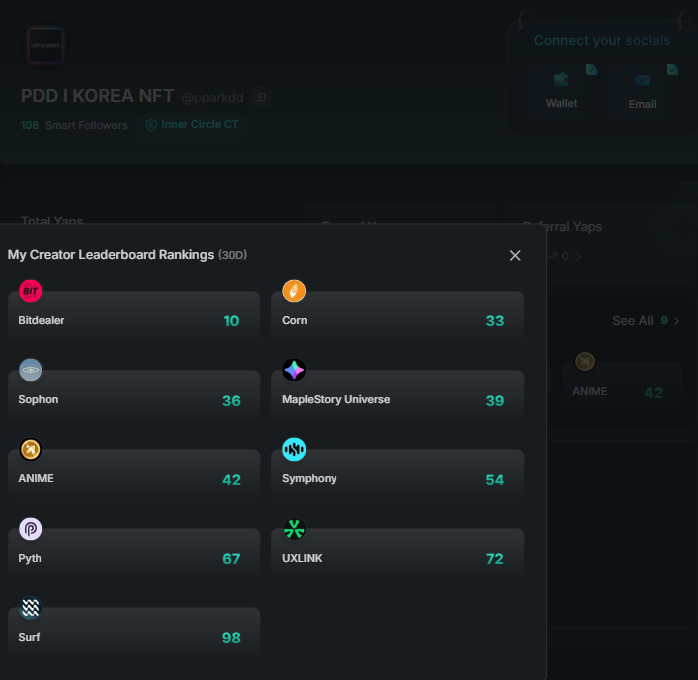Viewport: 698px width, 680px height.
Task: Click the Email verified checkmark badge
Action: (x=672, y=69)
